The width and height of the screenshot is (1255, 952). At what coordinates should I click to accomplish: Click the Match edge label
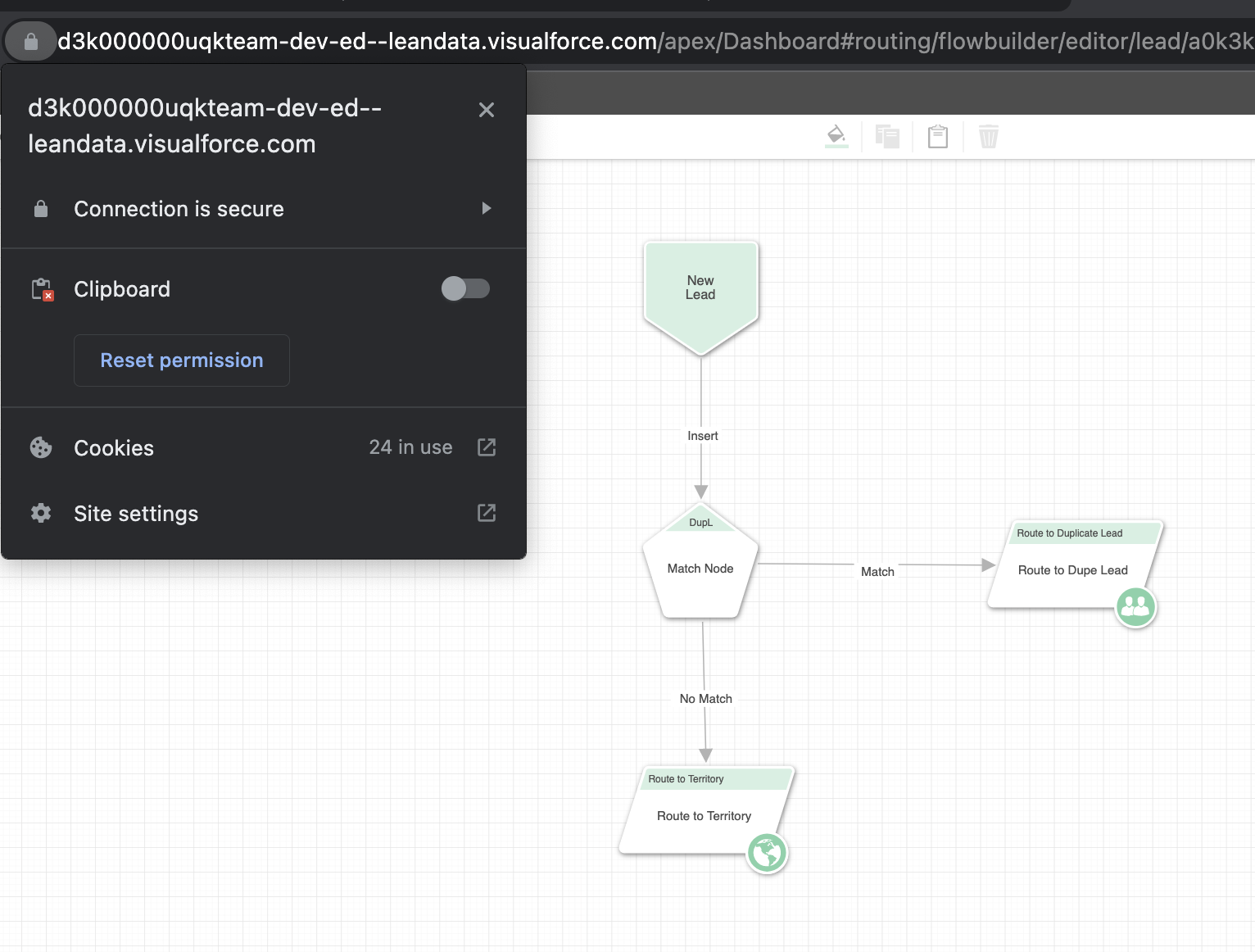coord(877,572)
